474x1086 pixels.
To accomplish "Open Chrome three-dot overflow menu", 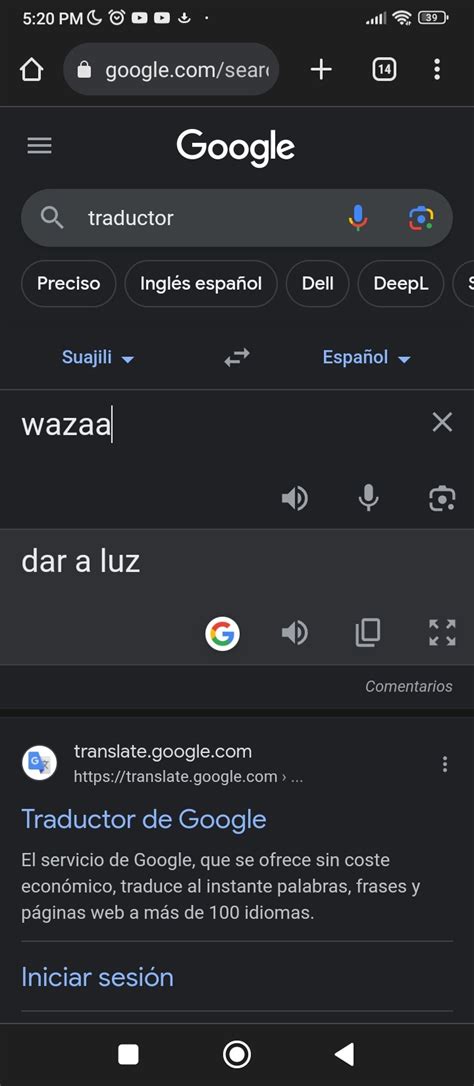I will pos(437,69).
